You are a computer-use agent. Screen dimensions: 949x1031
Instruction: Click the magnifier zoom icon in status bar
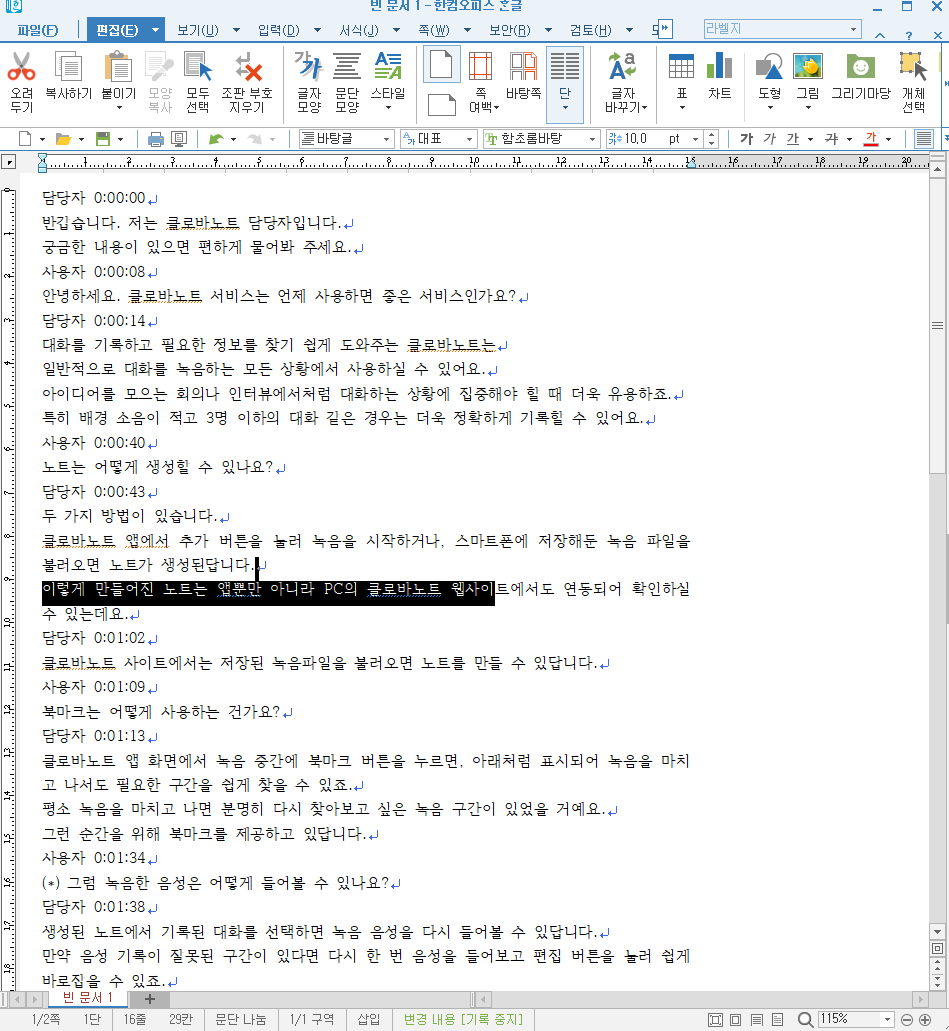pos(805,1019)
